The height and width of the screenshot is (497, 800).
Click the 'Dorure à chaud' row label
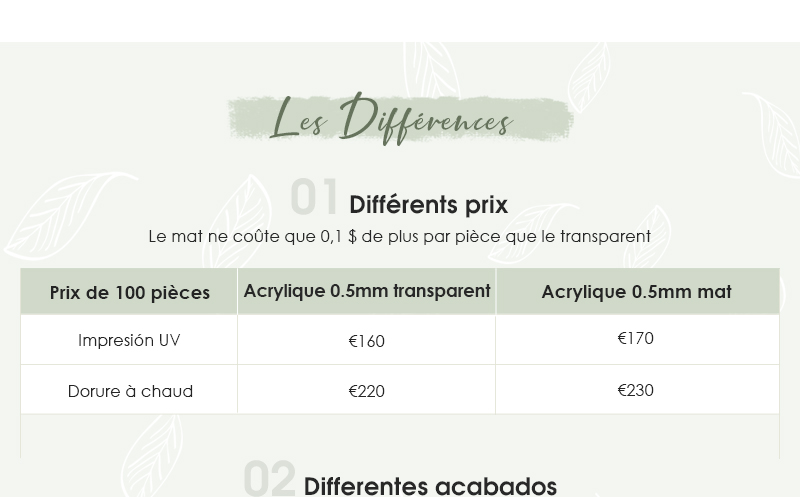click(x=130, y=391)
